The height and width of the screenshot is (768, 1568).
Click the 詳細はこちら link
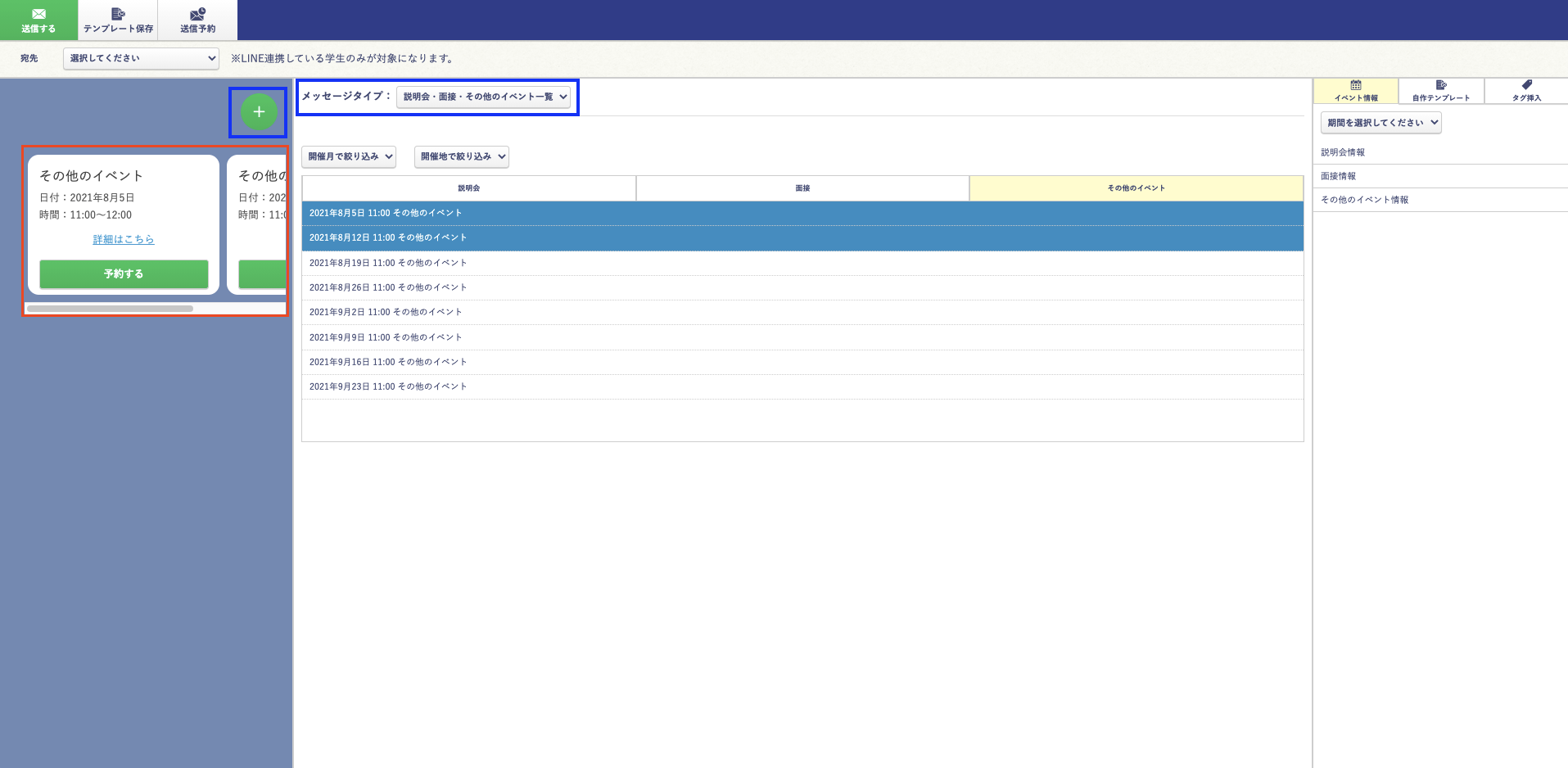tap(124, 239)
